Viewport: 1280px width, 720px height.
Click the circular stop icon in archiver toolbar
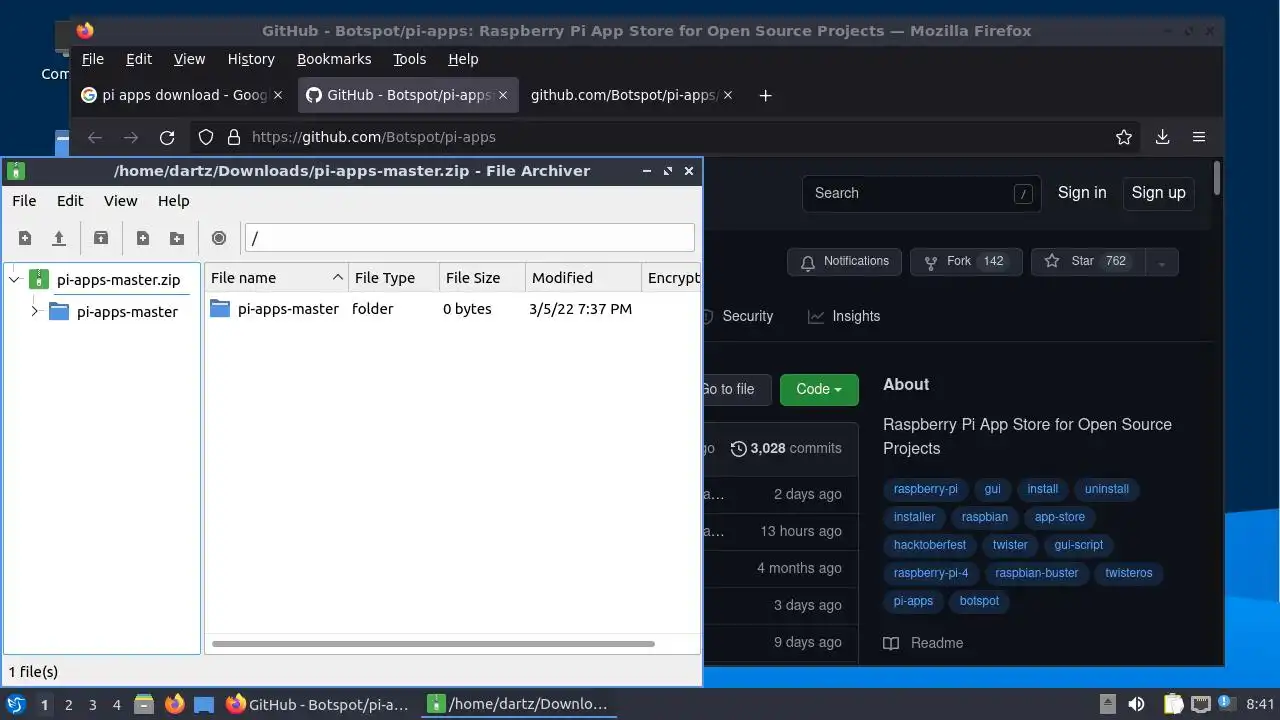[219, 238]
